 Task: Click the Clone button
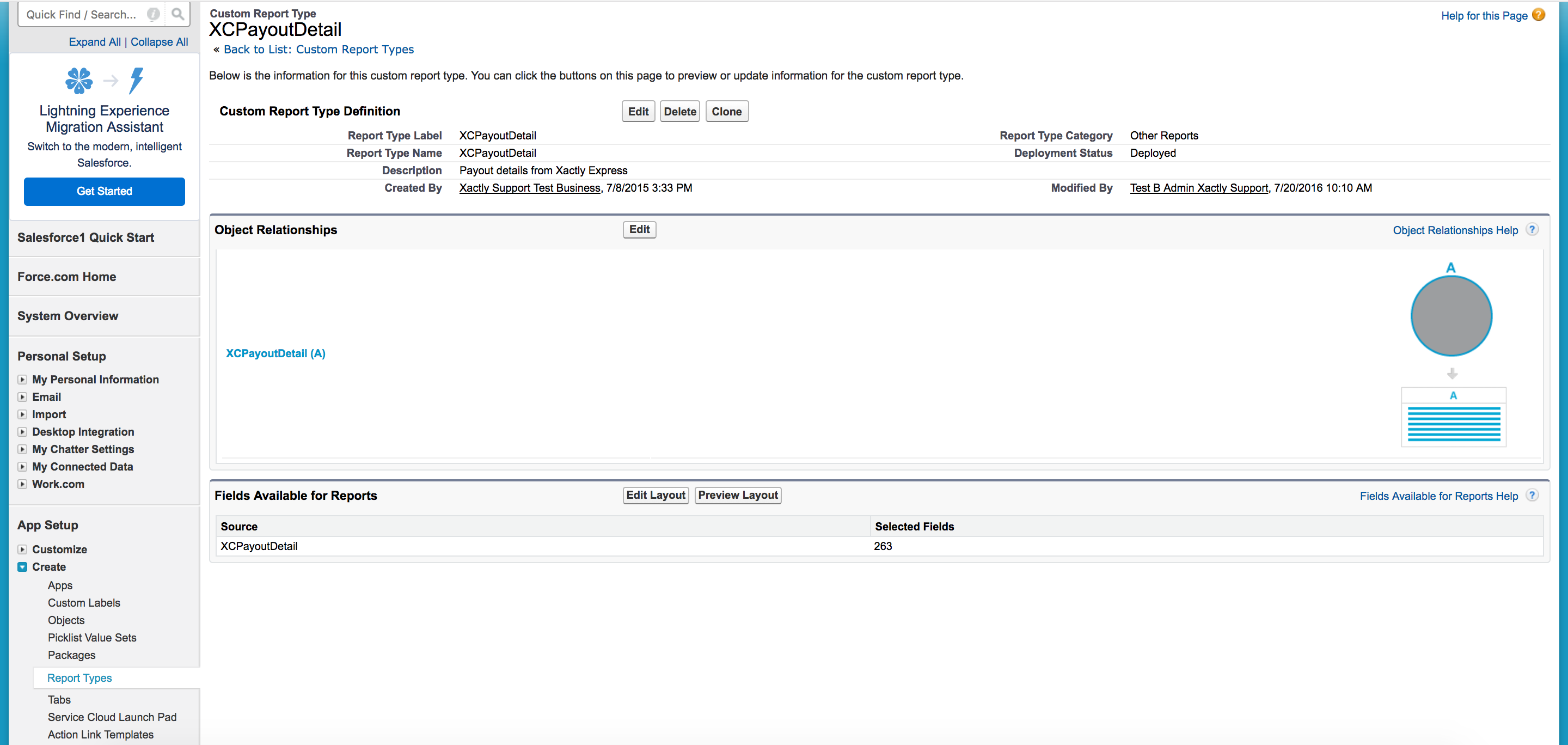pos(727,112)
